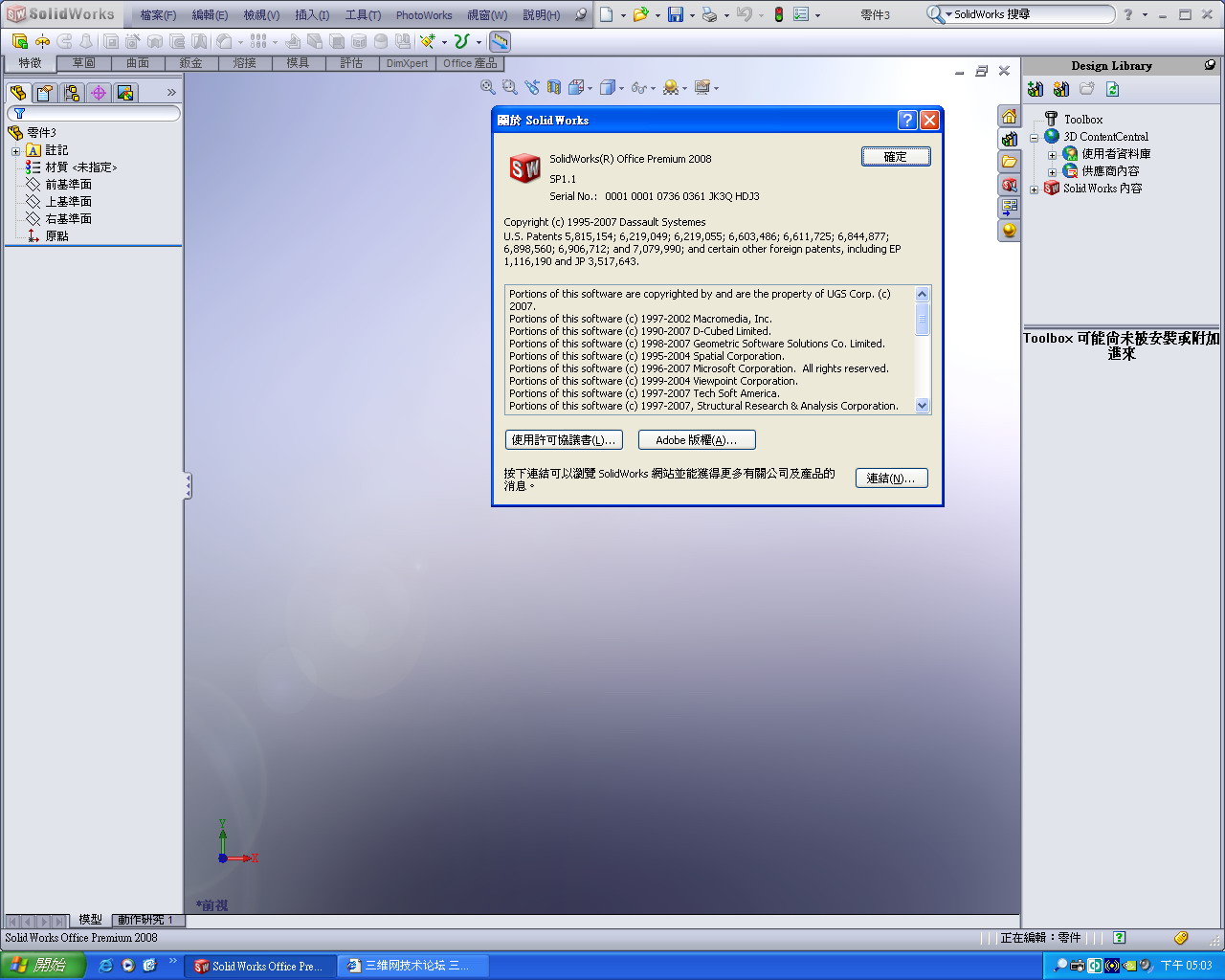Screen dimensions: 1225x980
Task: Open SolidWorks Resources home tab in task pane
Action: pos(1009,116)
